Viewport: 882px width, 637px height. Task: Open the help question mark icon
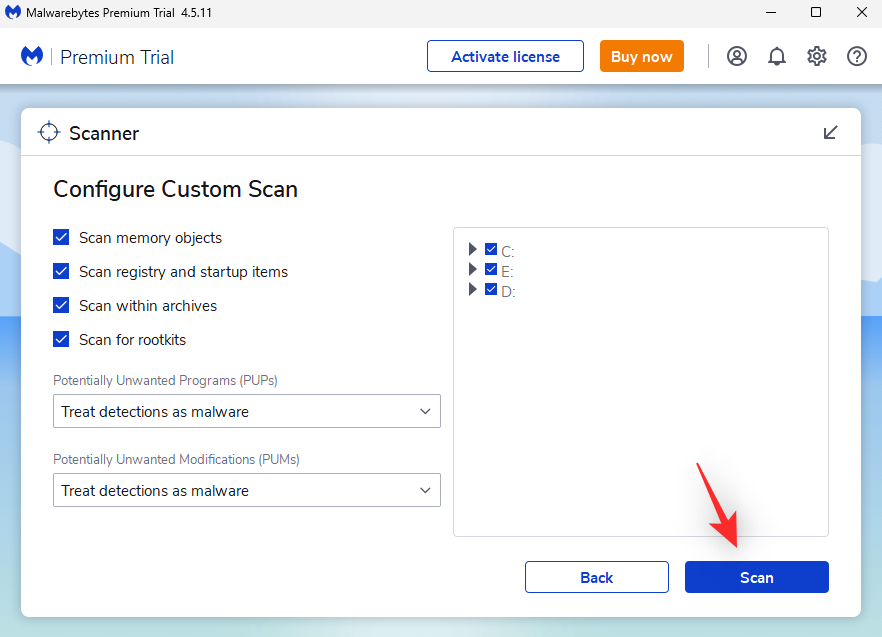click(x=857, y=56)
